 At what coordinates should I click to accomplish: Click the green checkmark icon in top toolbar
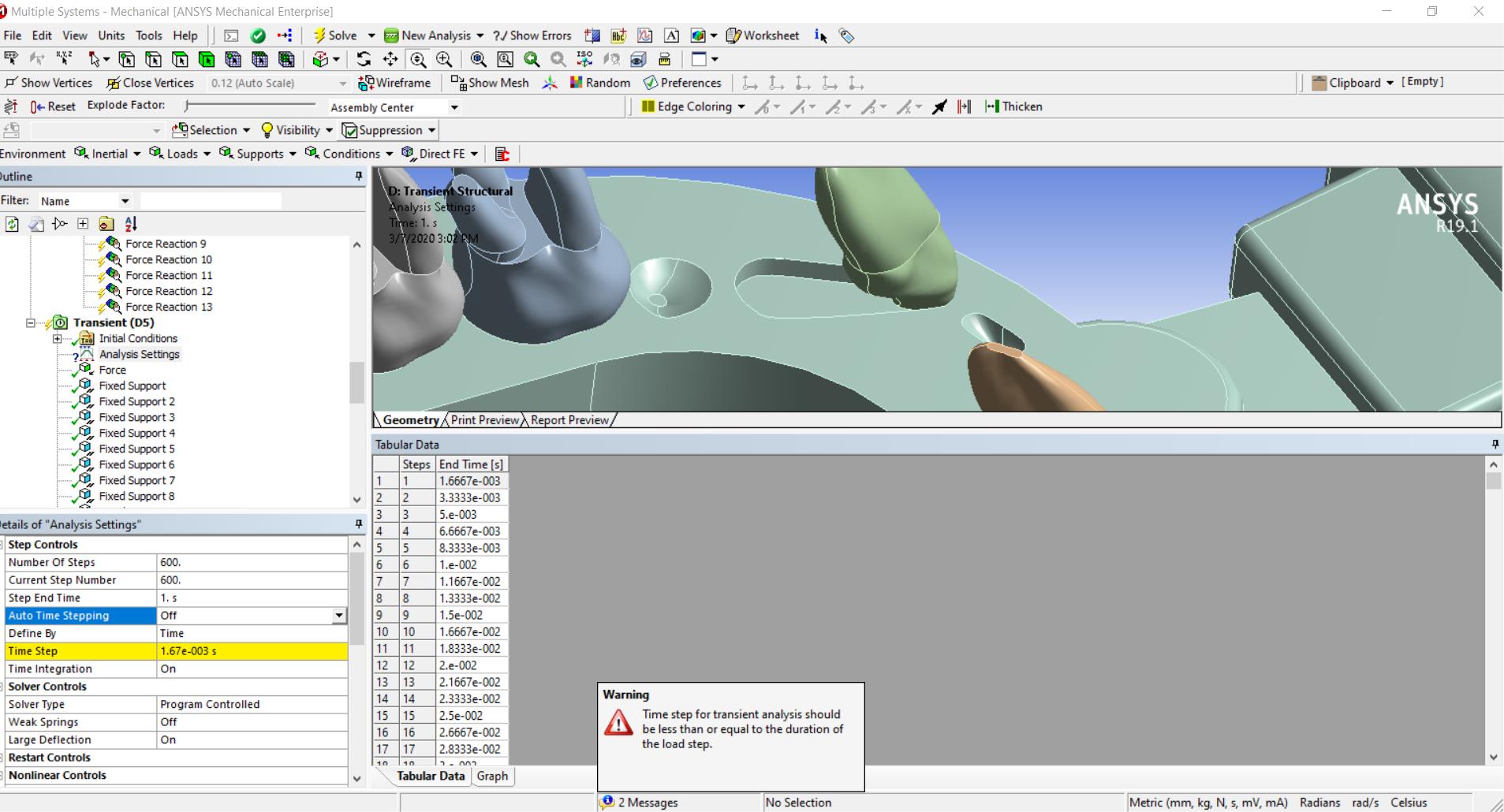tap(258, 35)
